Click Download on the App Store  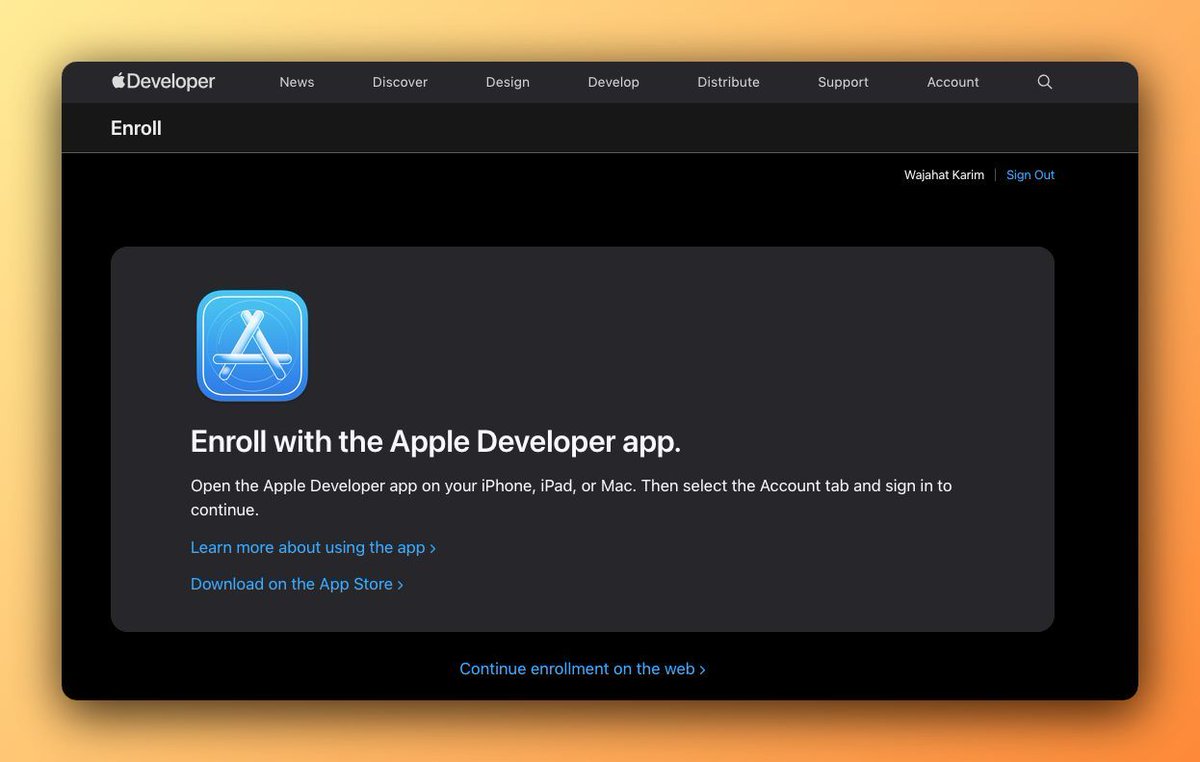coord(290,584)
